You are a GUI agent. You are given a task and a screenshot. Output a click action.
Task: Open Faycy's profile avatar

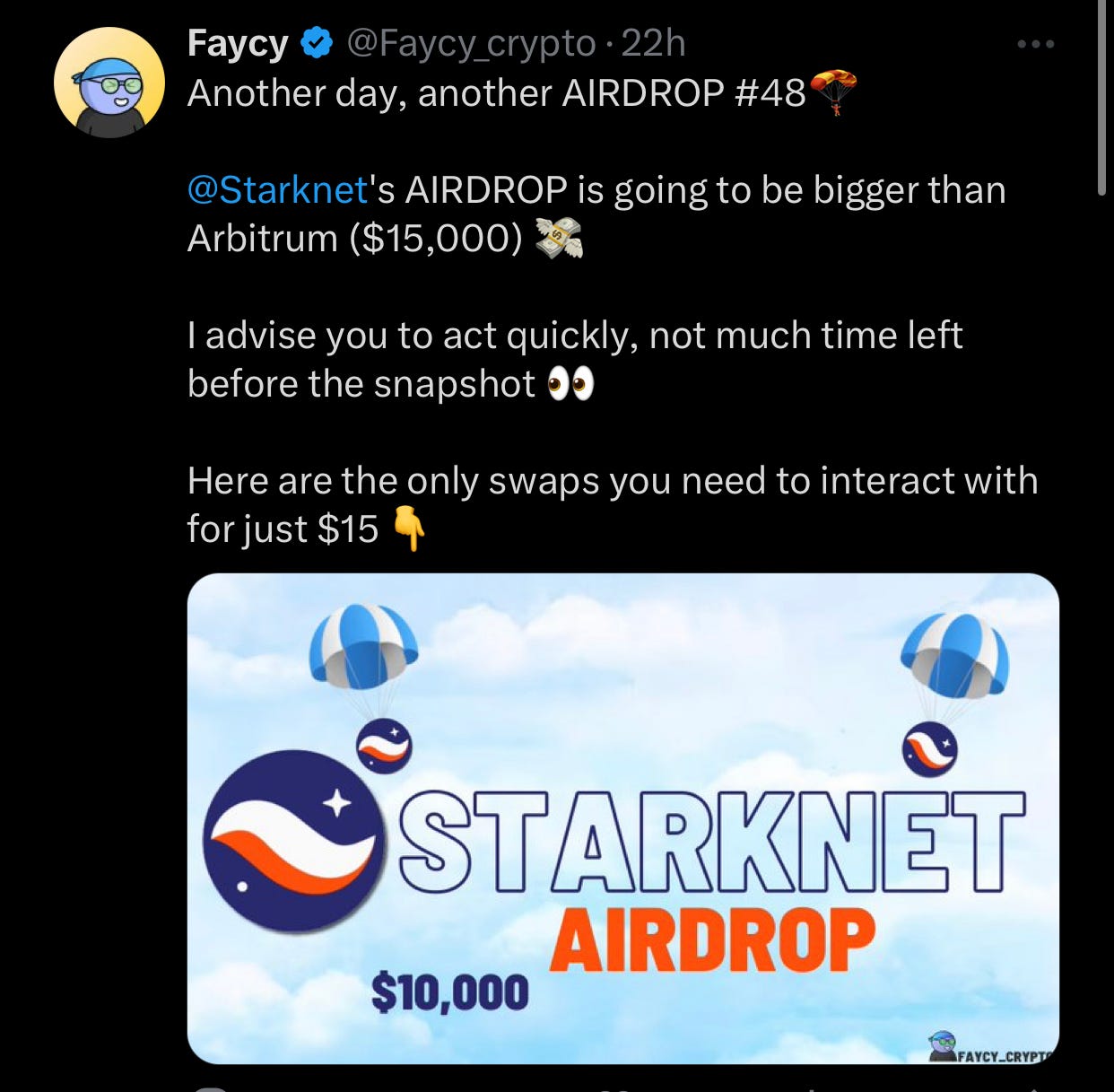click(x=109, y=83)
